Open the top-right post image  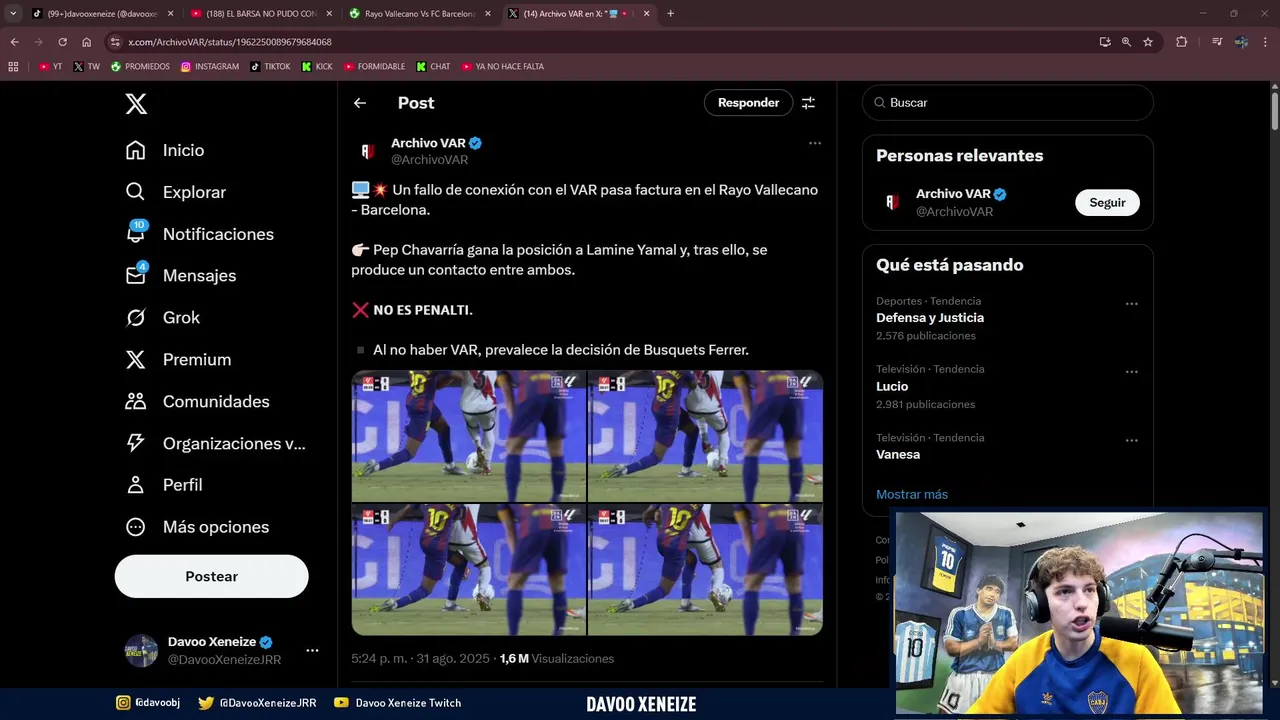tap(705, 436)
